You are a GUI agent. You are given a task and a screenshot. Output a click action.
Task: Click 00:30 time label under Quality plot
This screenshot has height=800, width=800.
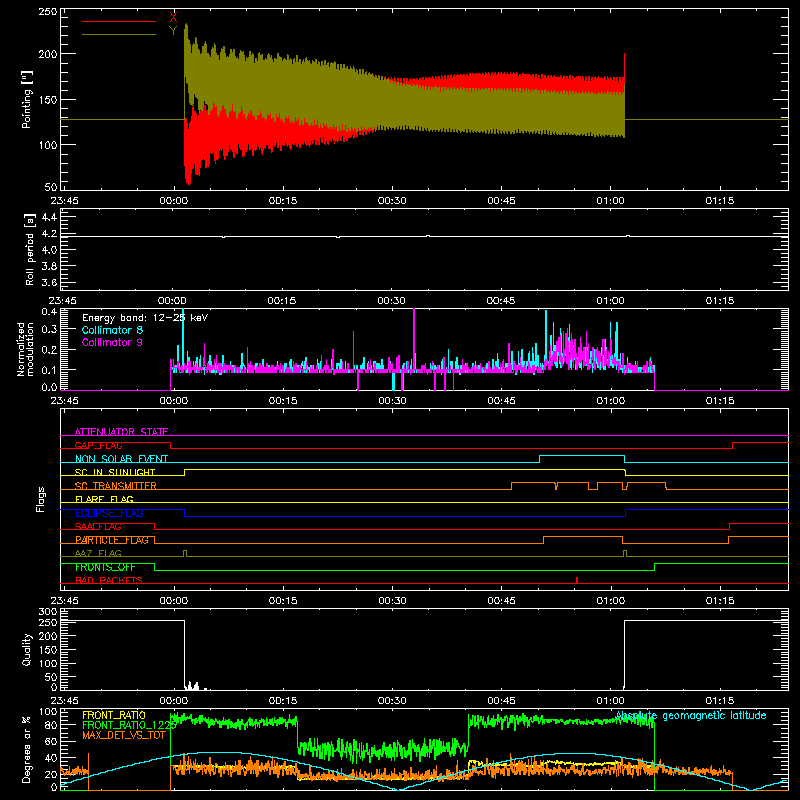pos(392,701)
